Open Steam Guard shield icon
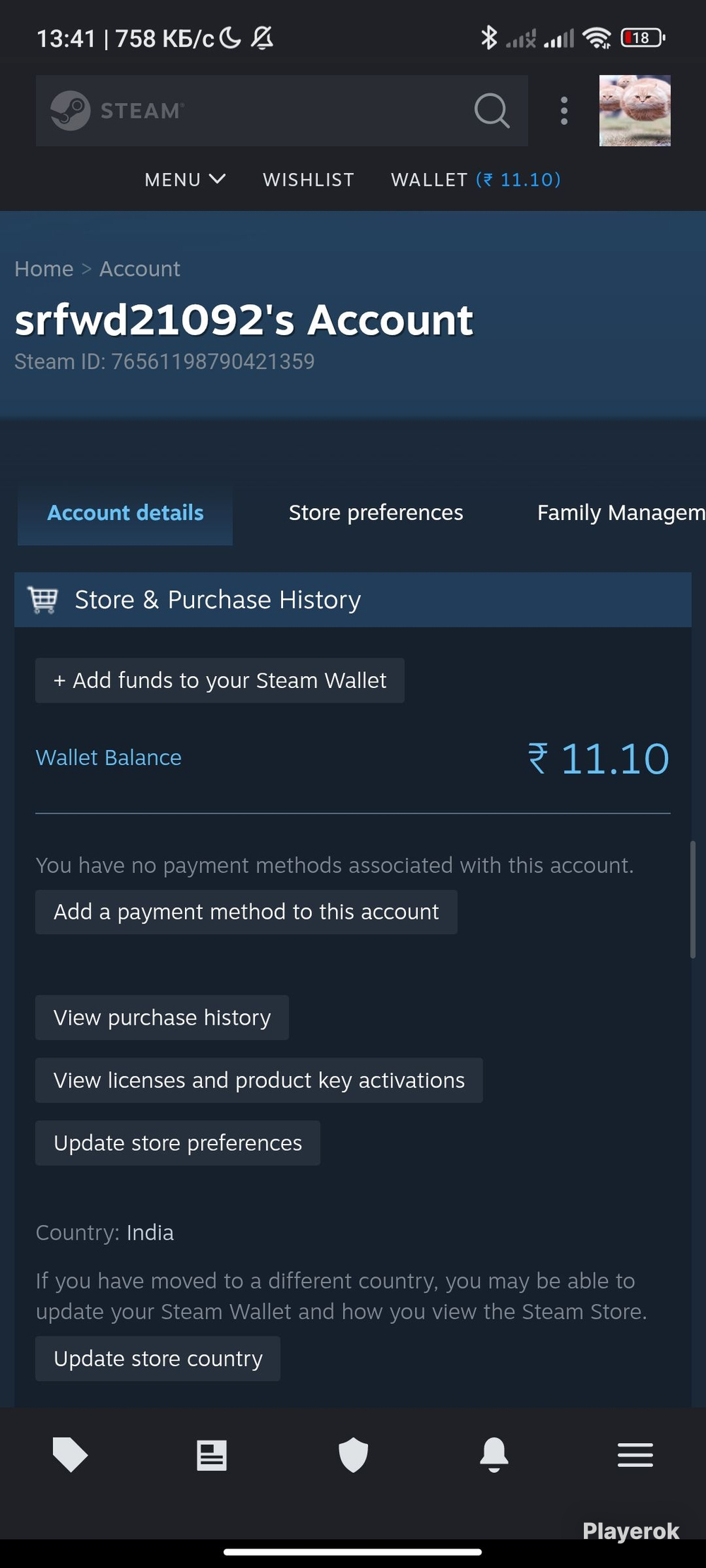The image size is (706, 1568). (353, 1454)
